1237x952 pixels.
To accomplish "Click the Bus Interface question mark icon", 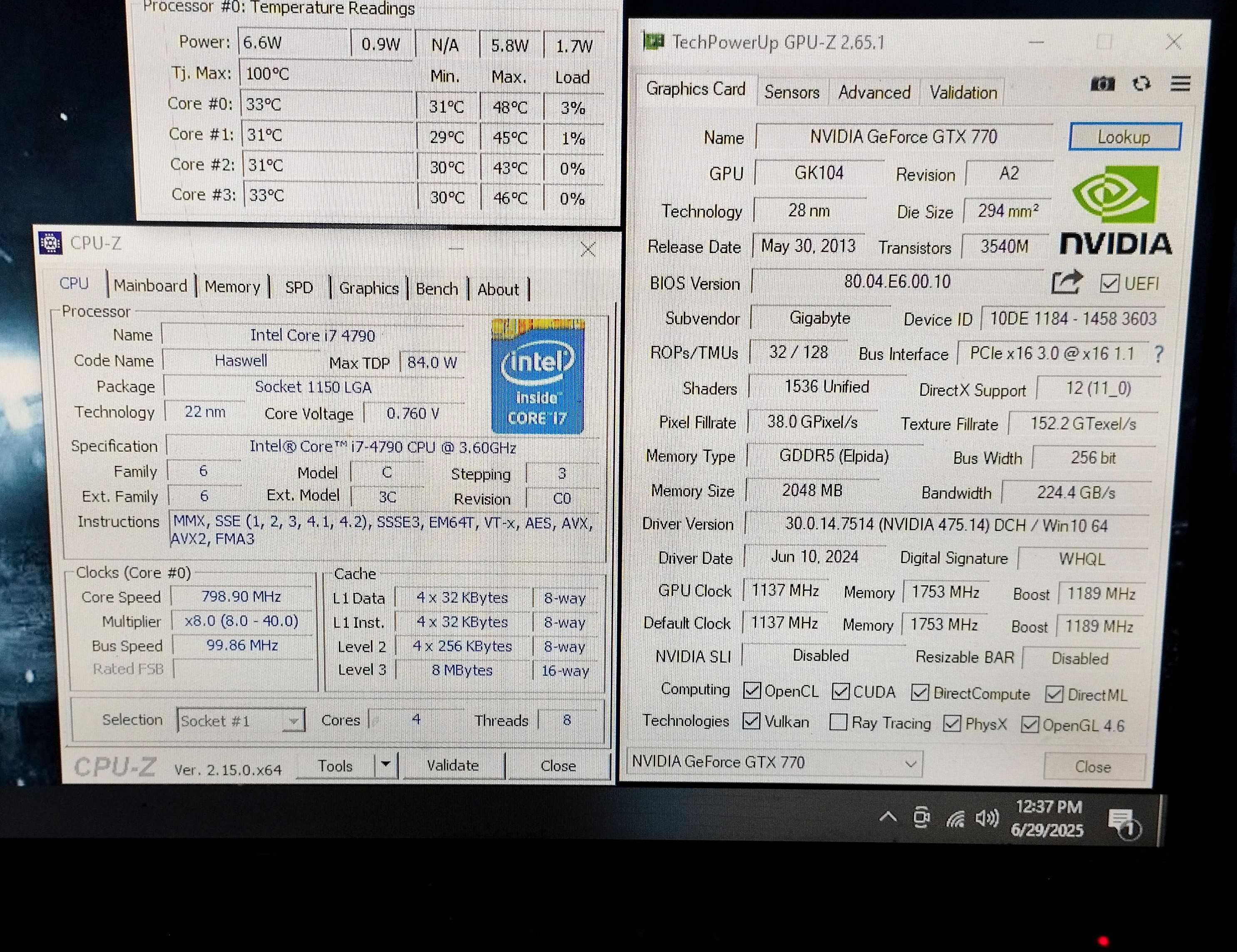I will (x=1159, y=355).
